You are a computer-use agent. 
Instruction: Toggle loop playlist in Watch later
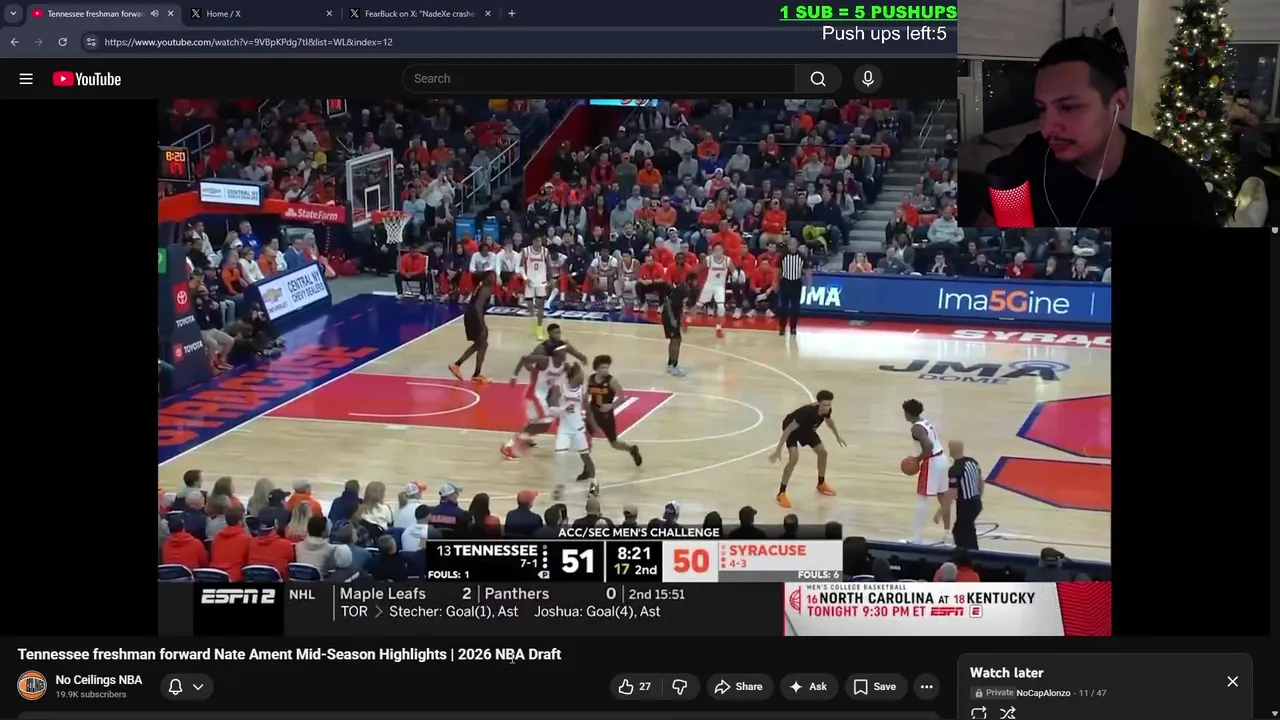click(979, 713)
